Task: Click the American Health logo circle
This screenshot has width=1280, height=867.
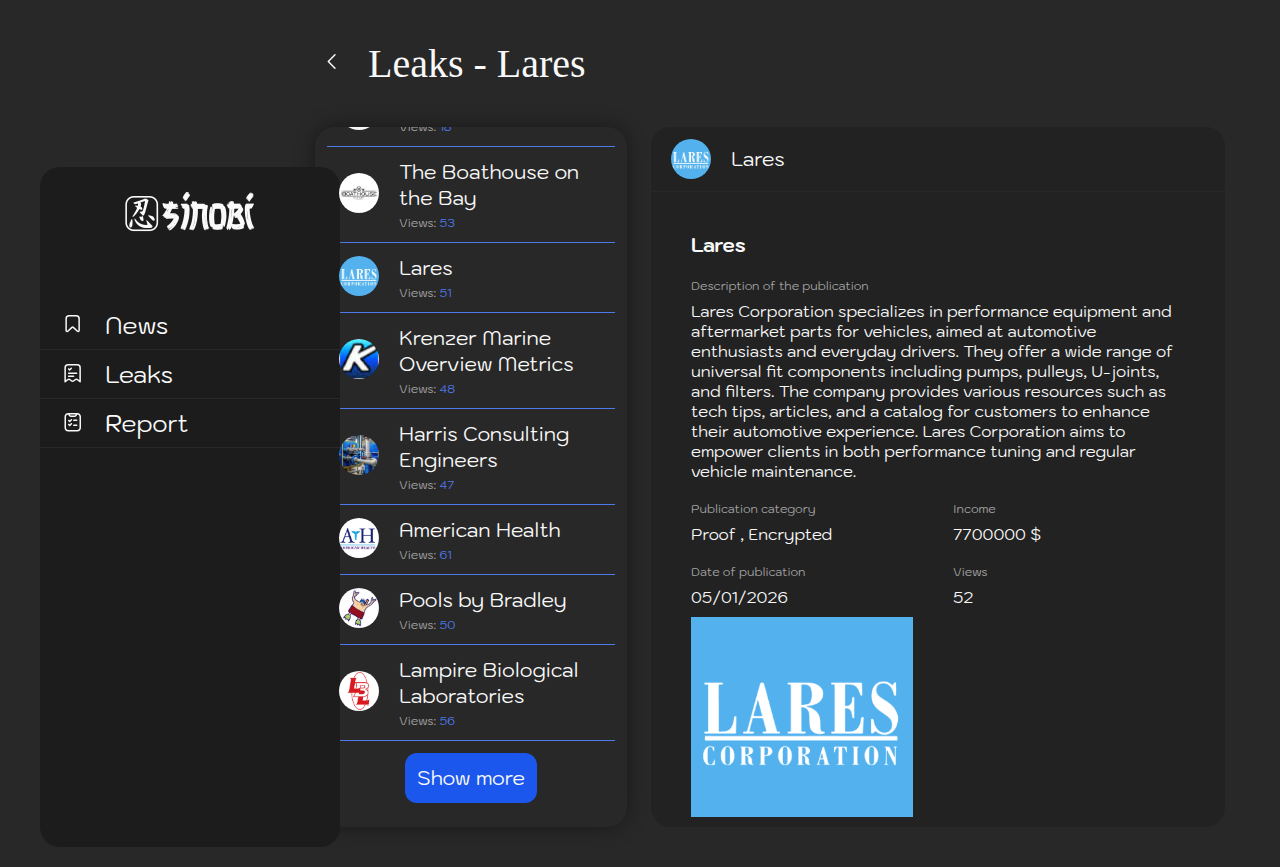Action: tap(359, 538)
